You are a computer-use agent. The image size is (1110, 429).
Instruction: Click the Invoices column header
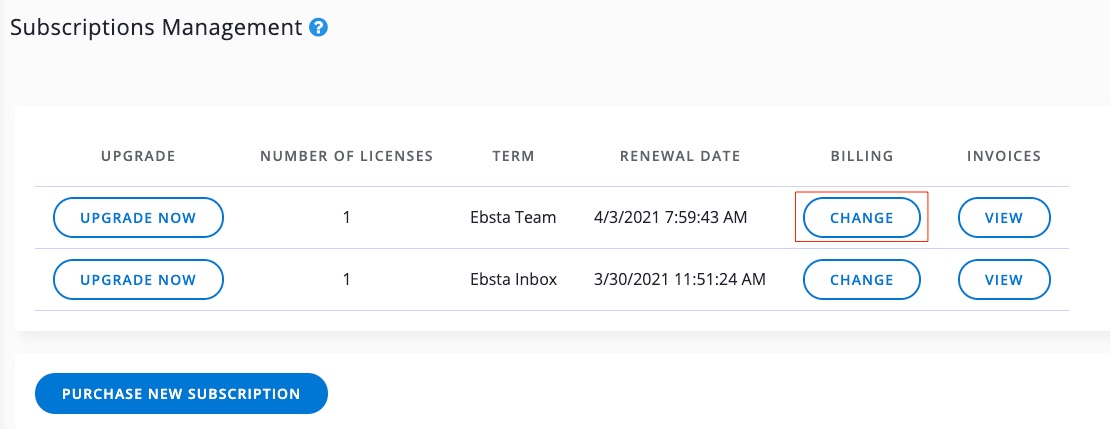tap(1004, 156)
